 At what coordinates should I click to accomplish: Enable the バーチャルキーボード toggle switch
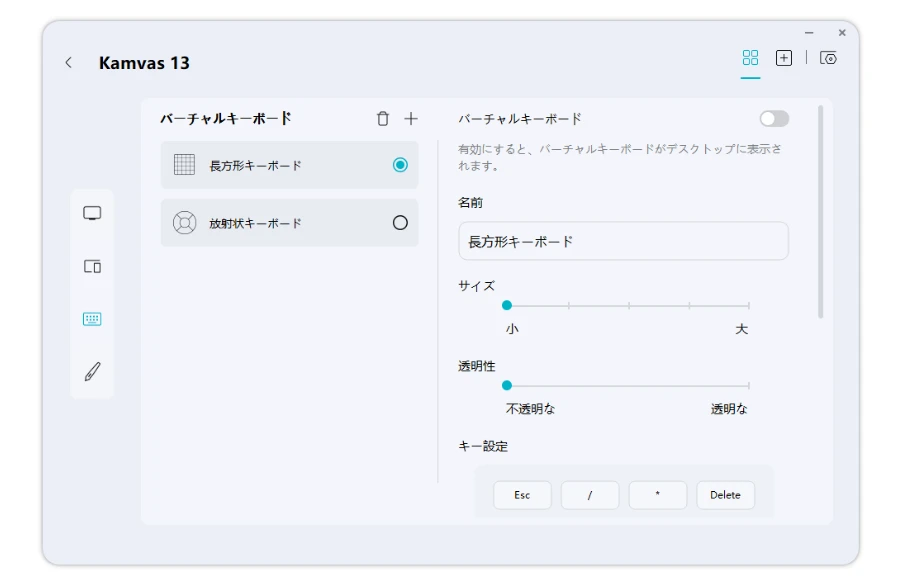point(774,119)
